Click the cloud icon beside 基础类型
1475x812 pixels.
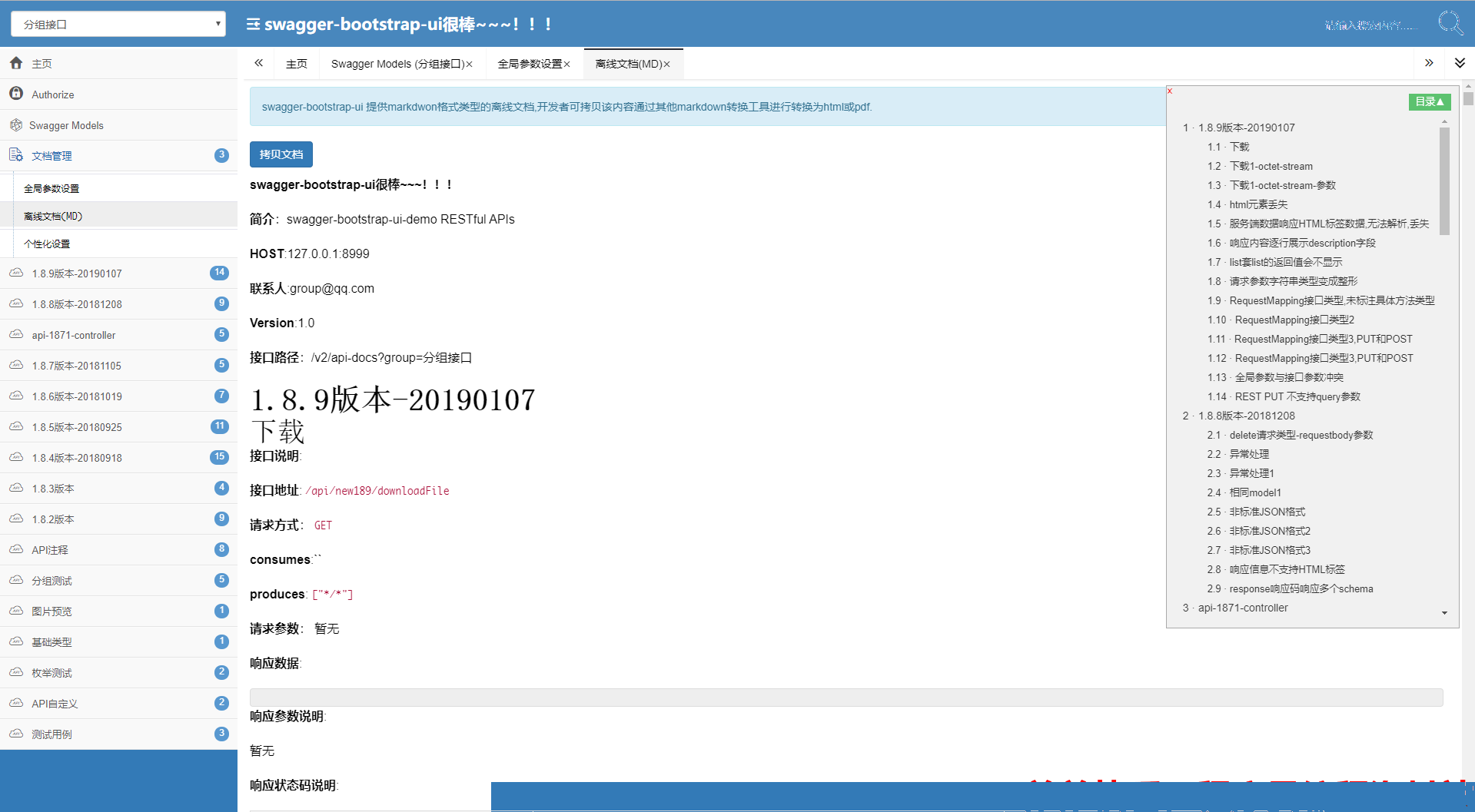click(x=16, y=641)
